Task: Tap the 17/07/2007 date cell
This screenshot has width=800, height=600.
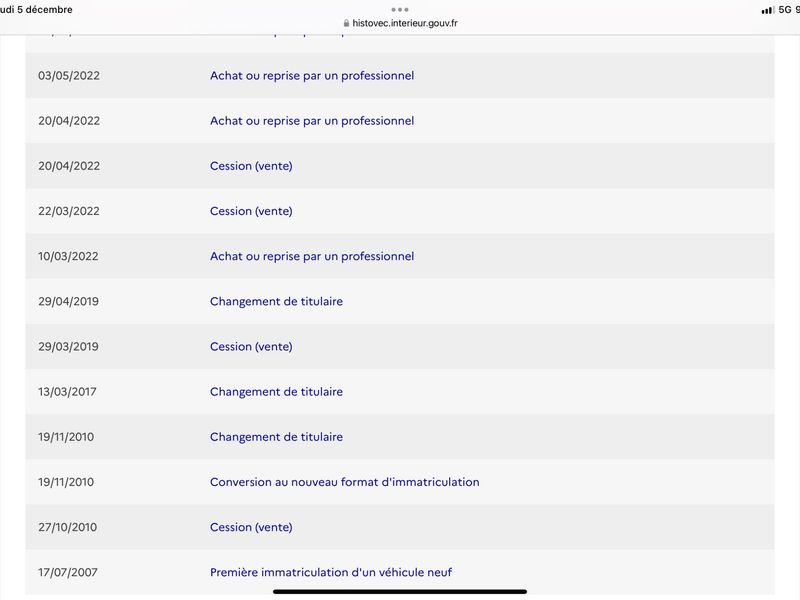Action: [x=68, y=572]
